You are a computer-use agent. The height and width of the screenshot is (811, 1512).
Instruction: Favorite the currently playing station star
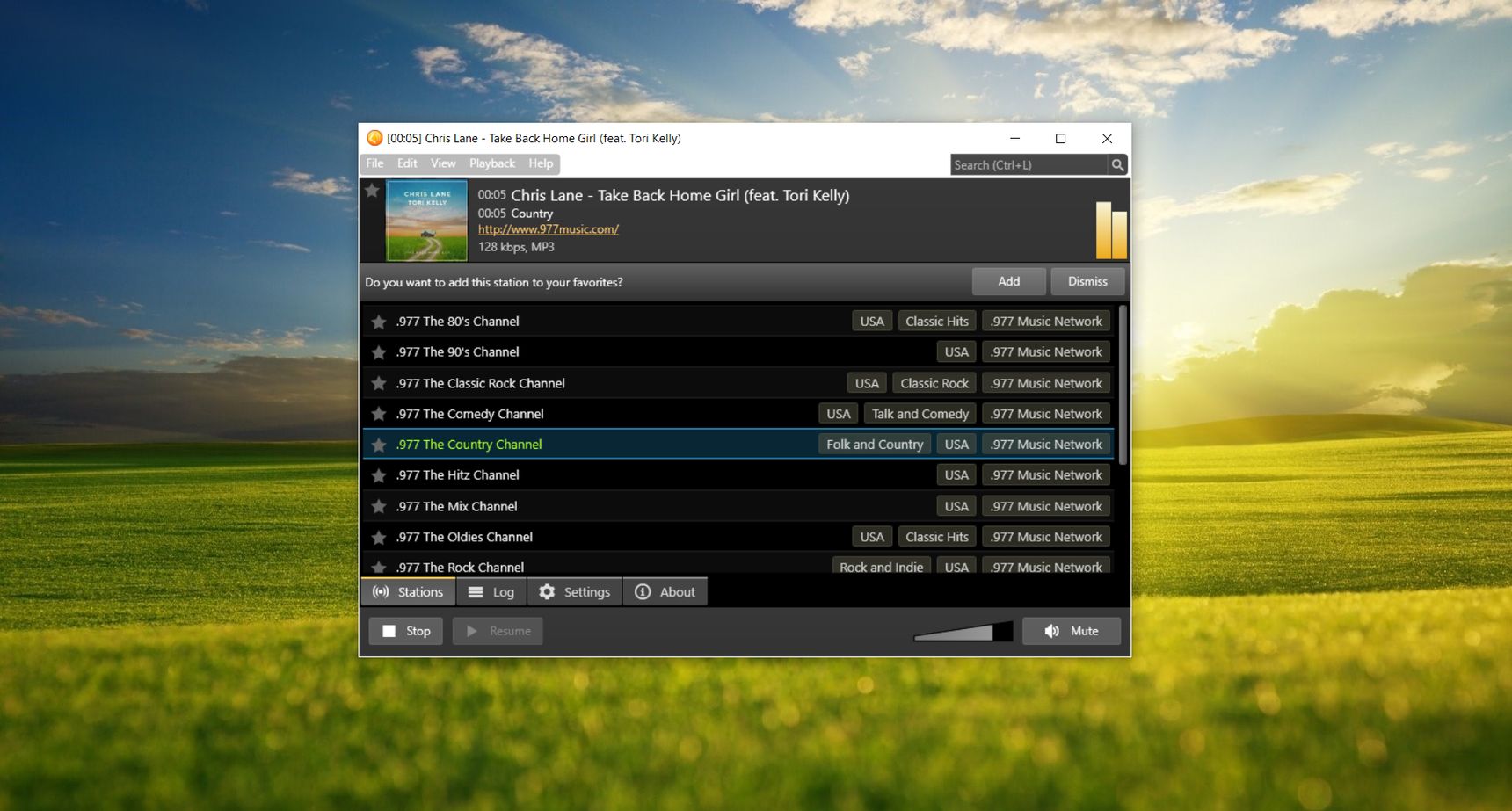click(372, 191)
